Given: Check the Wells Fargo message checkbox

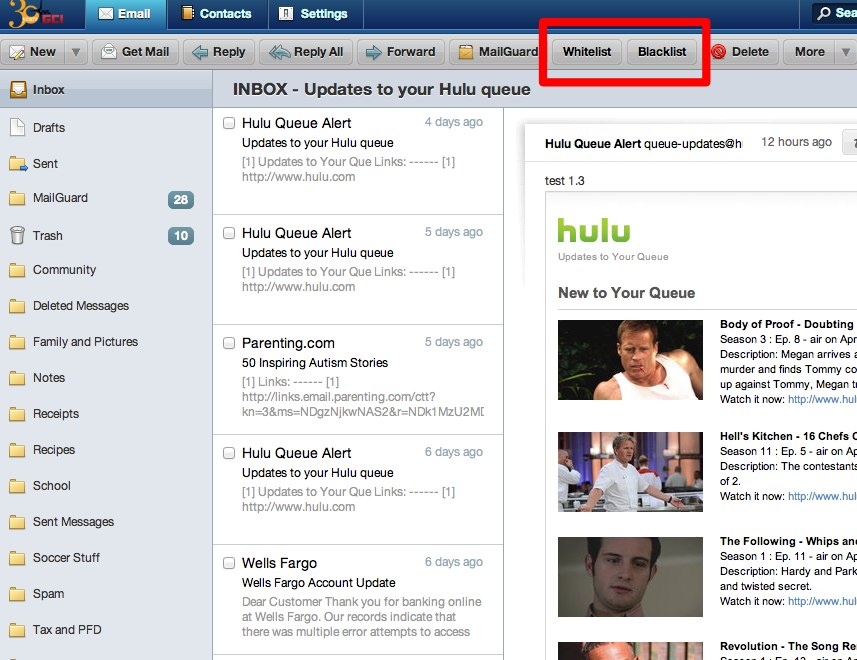Looking at the screenshot, I should [229, 563].
